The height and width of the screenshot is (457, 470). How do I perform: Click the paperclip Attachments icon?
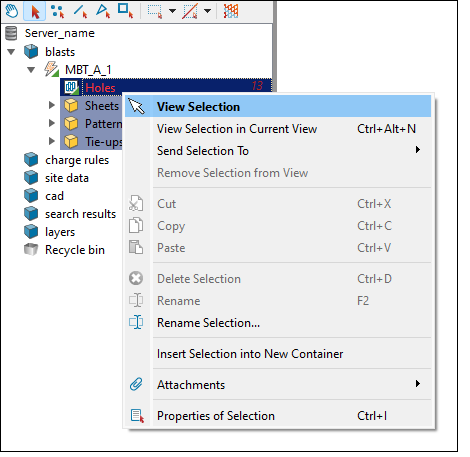tap(136, 385)
